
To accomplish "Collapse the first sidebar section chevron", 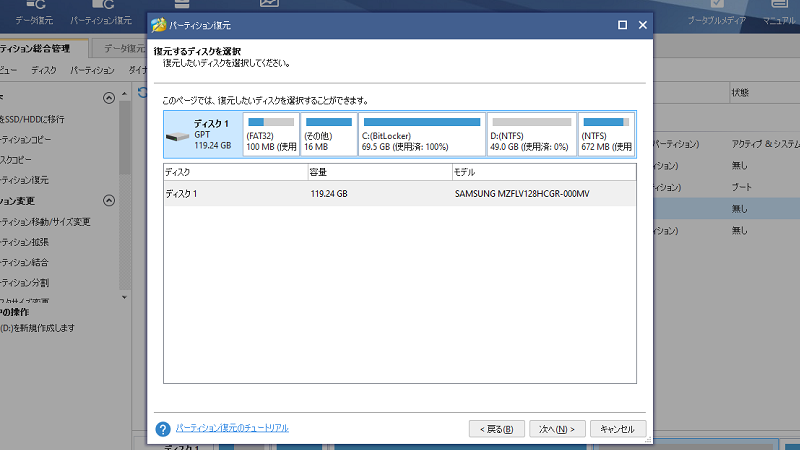I will click(109, 98).
